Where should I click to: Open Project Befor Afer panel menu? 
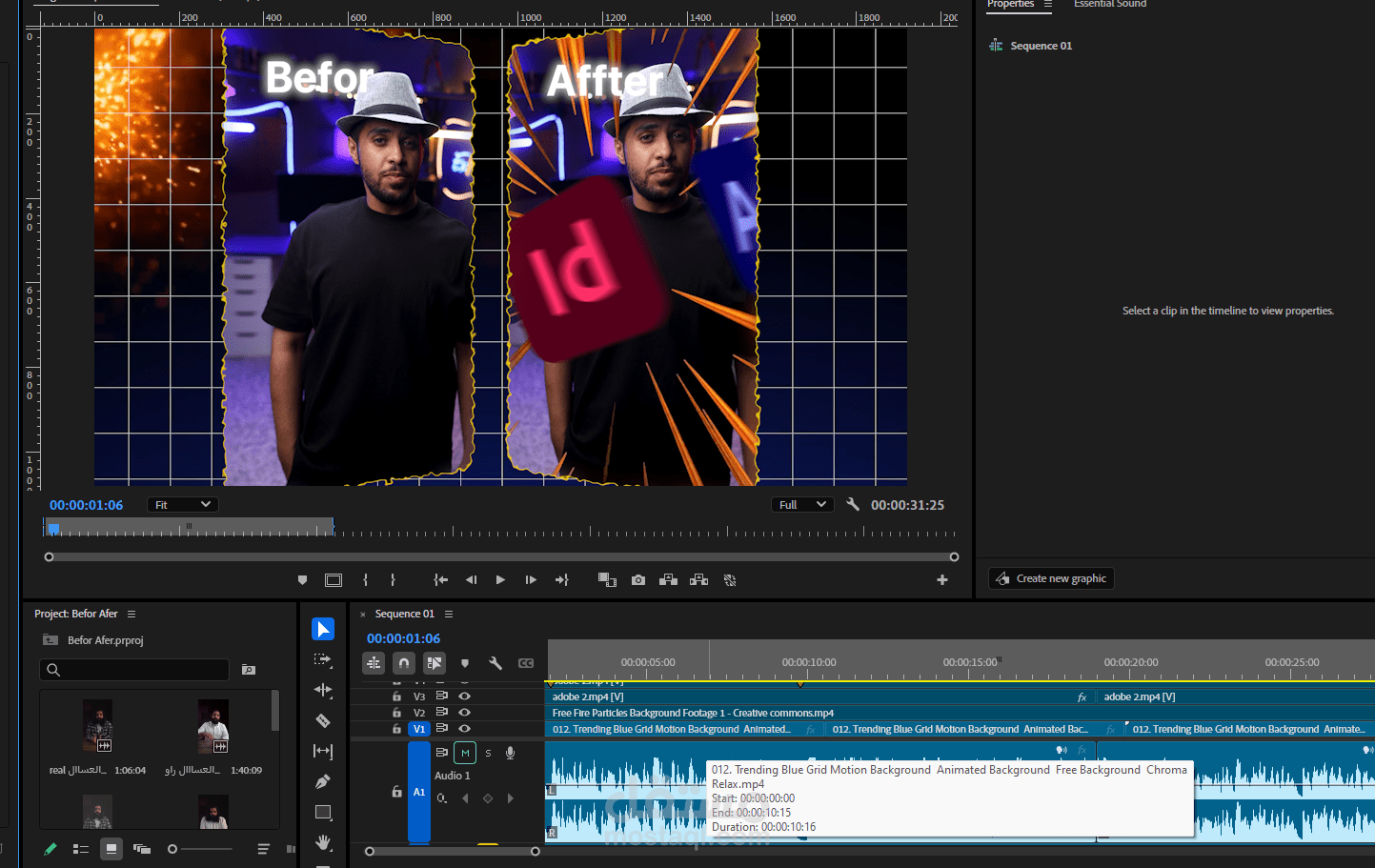tap(131, 614)
